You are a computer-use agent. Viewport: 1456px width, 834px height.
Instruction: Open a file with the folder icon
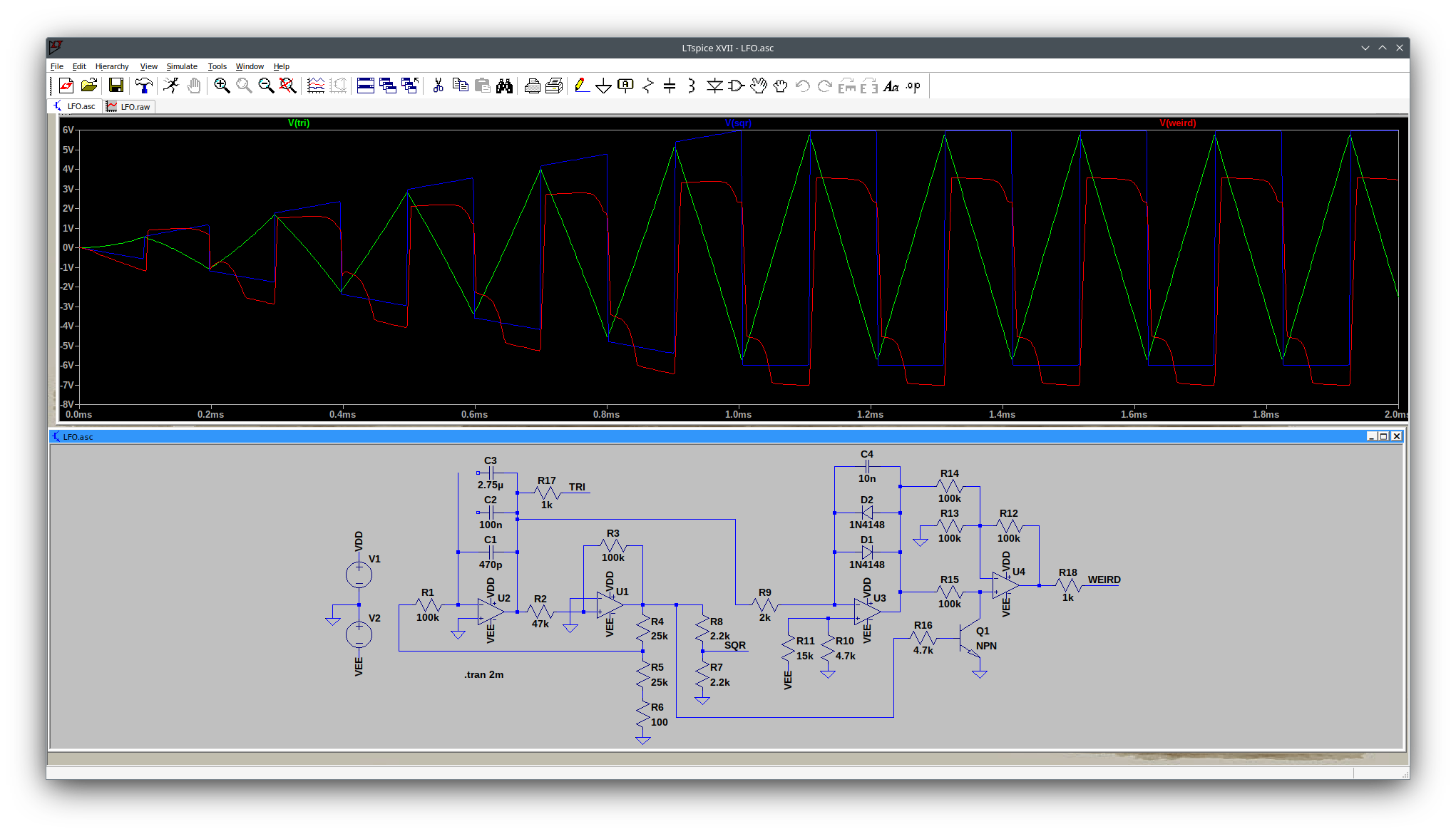89,86
